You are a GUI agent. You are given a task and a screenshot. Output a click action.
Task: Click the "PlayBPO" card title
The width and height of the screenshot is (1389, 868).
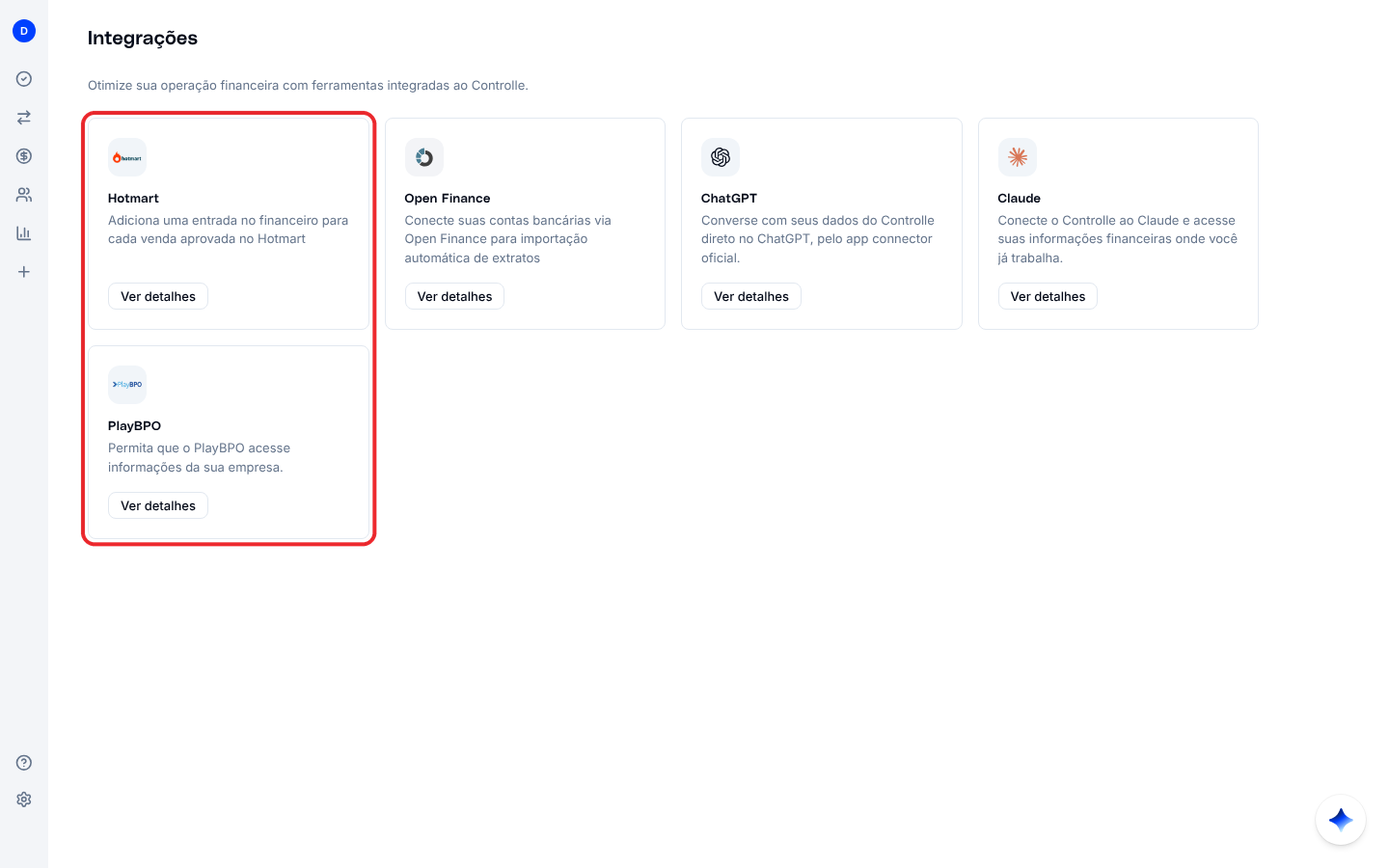[135, 426]
